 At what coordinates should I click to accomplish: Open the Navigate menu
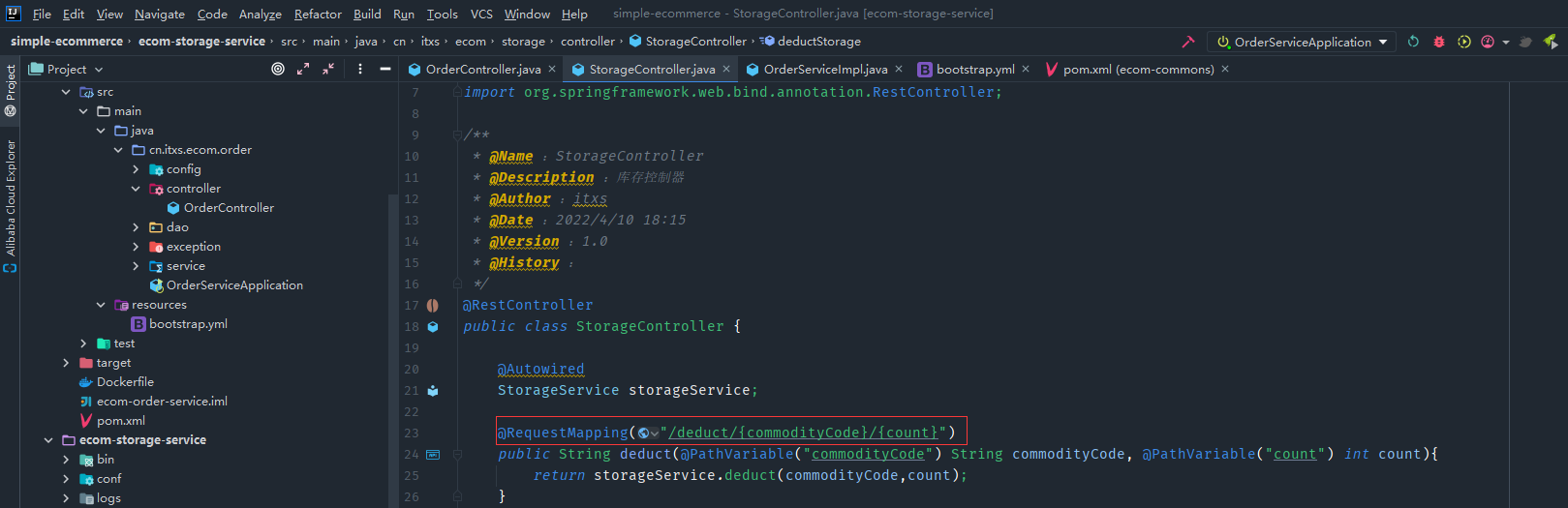160,14
